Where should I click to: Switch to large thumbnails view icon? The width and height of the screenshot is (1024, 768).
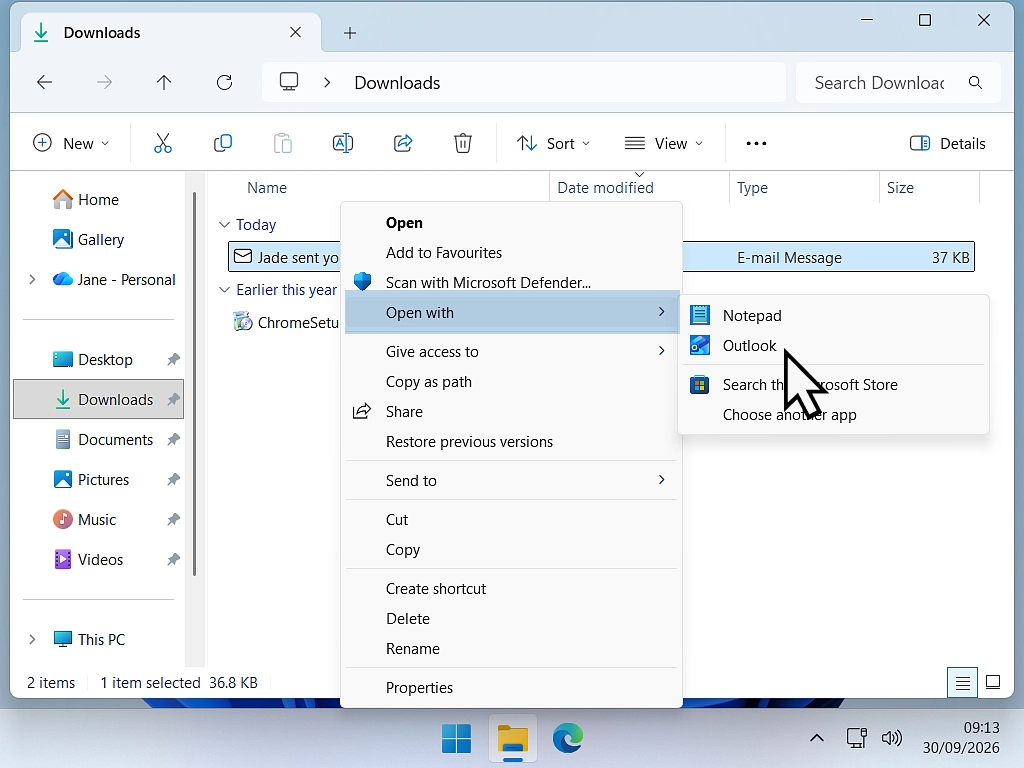[993, 682]
